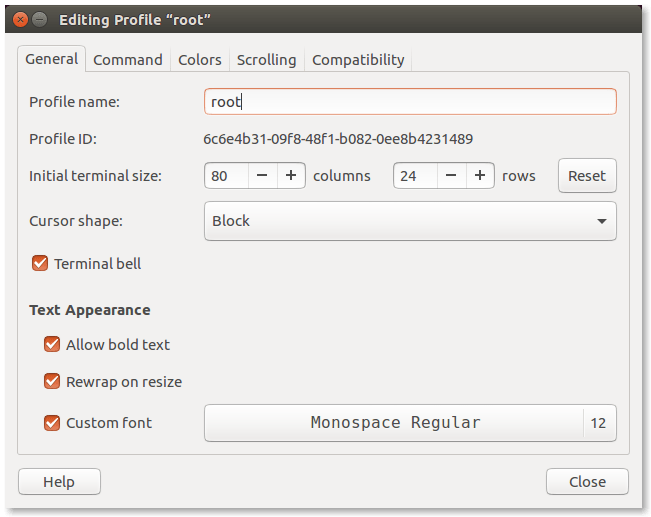Open the Monospace Regular font chooser
Screen dimensions: 651x517
pyautogui.click(x=410, y=423)
